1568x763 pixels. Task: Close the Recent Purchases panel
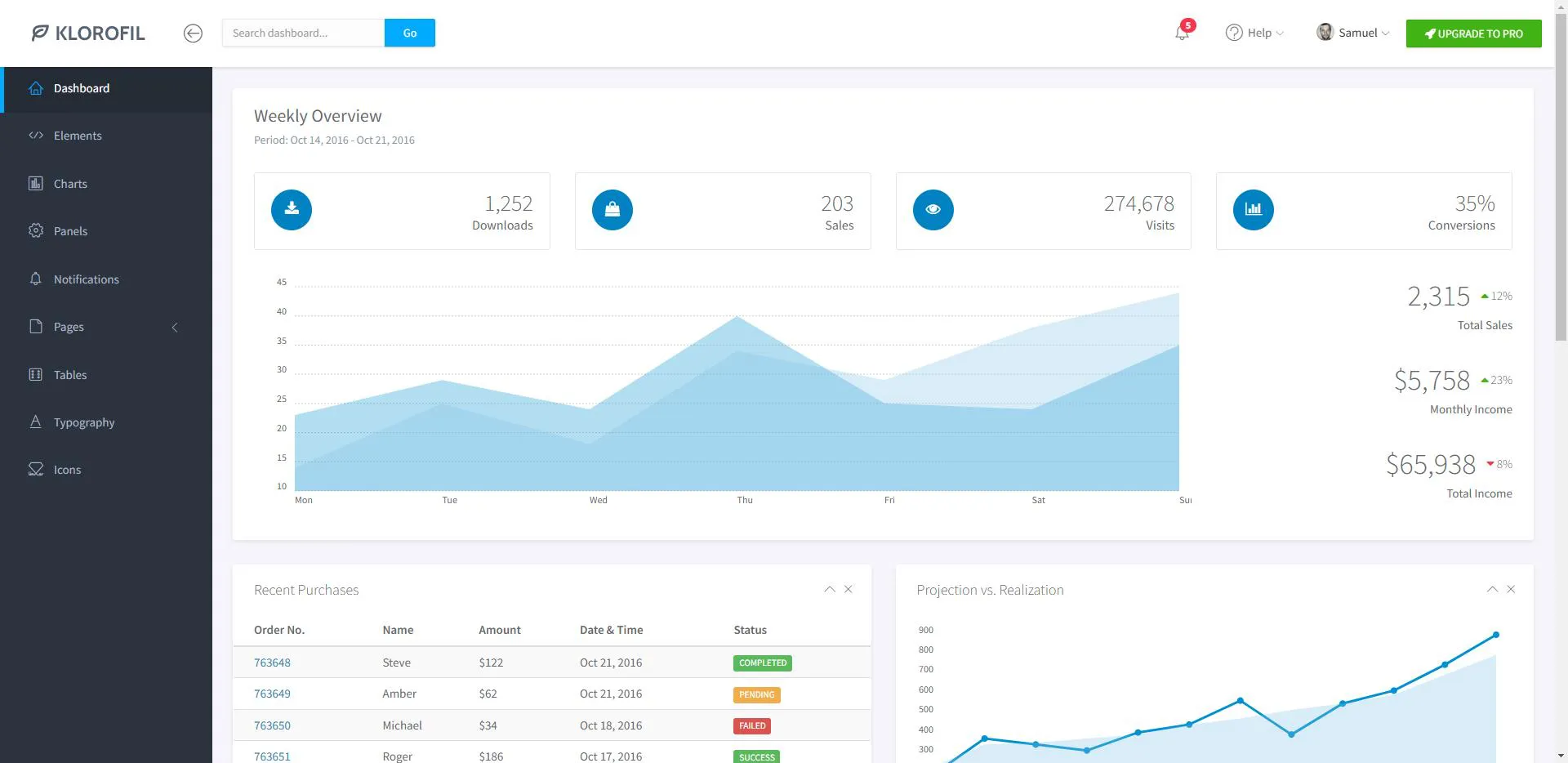[849, 589]
